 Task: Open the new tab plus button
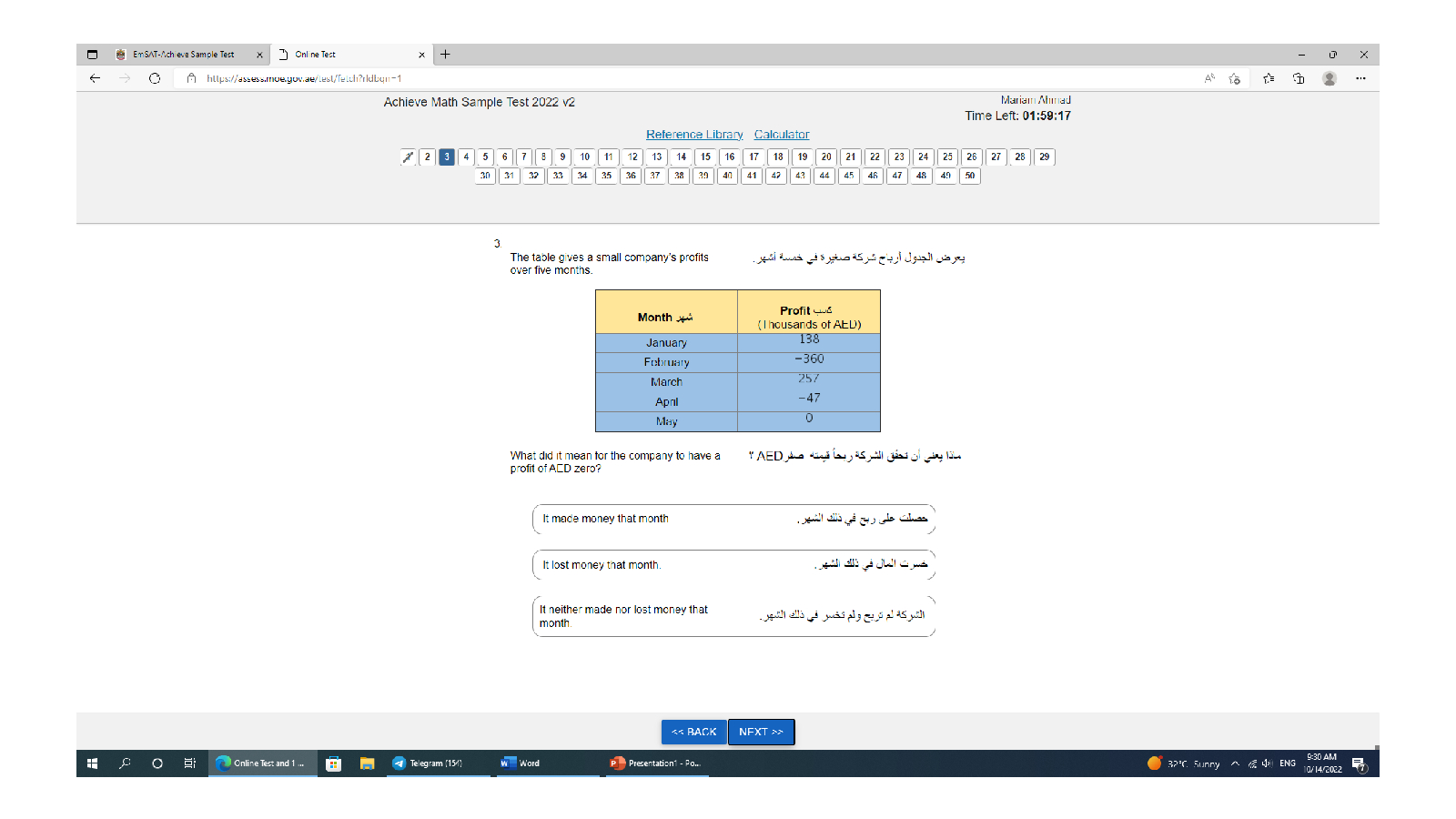[x=445, y=55]
